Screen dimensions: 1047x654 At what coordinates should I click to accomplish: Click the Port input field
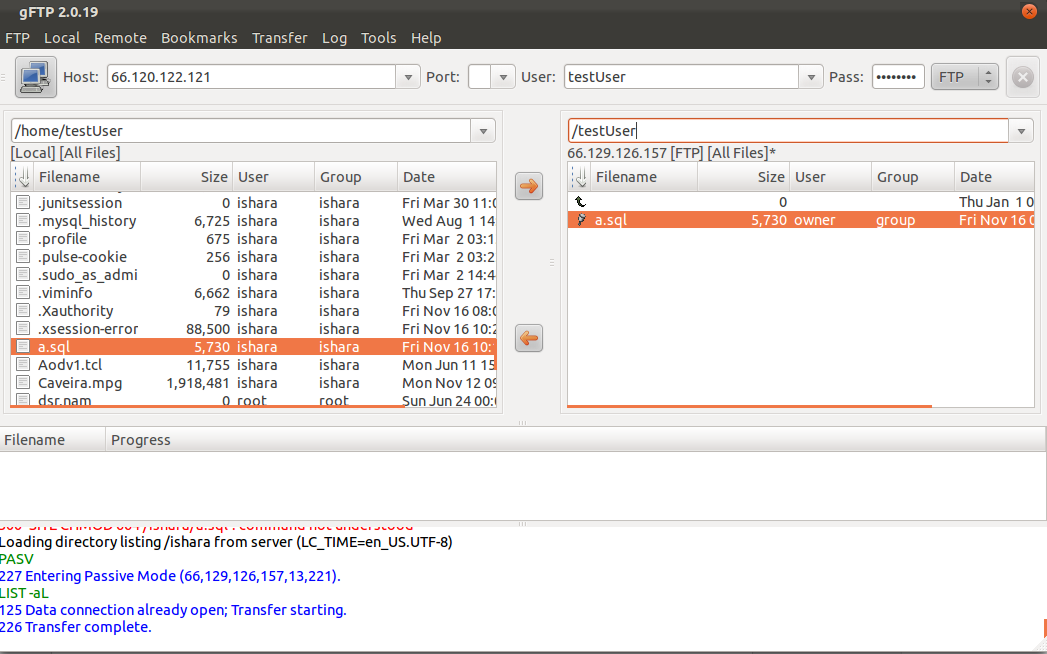click(479, 77)
